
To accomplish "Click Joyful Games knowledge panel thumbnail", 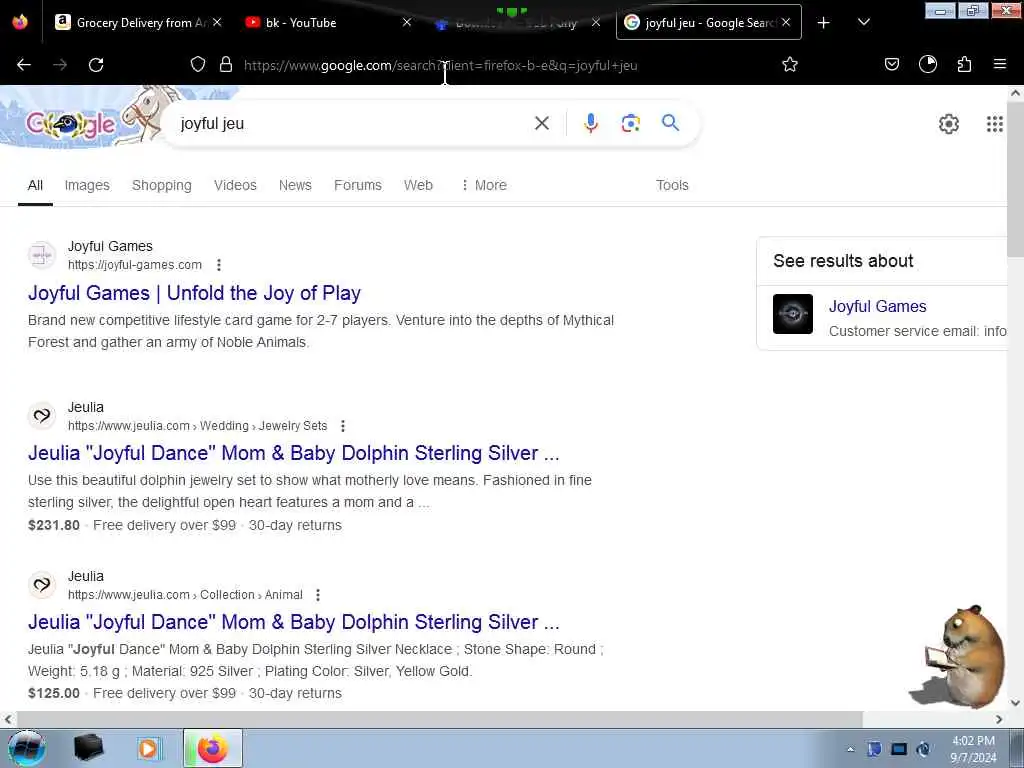I will (793, 314).
